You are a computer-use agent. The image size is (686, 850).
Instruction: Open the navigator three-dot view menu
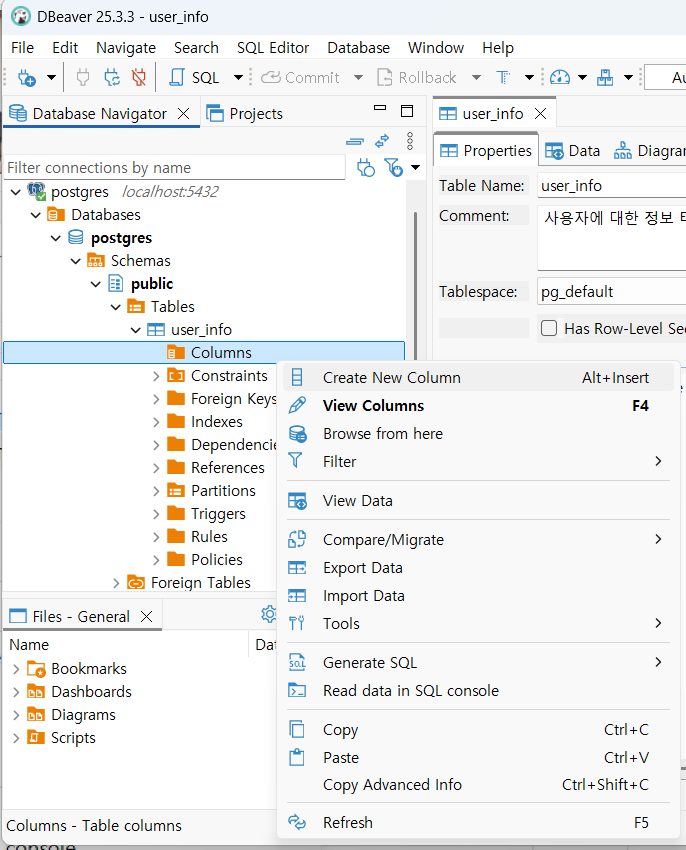pos(410,141)
